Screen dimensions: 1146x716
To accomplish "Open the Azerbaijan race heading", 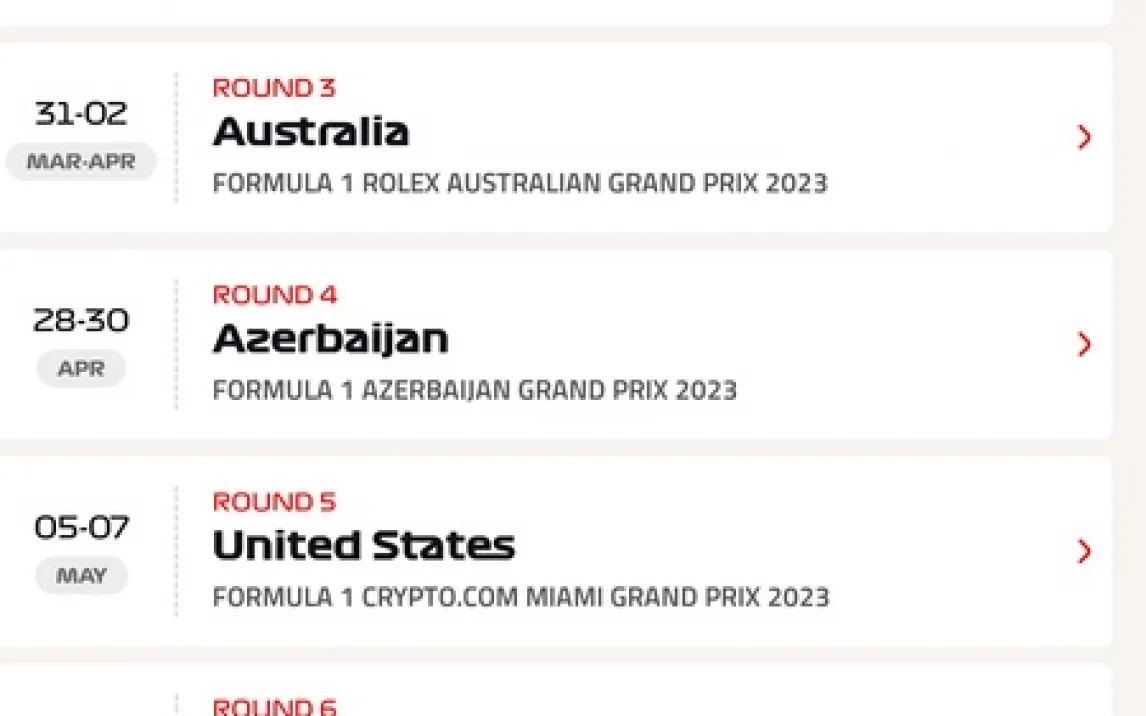I will [x=330, y=340].
